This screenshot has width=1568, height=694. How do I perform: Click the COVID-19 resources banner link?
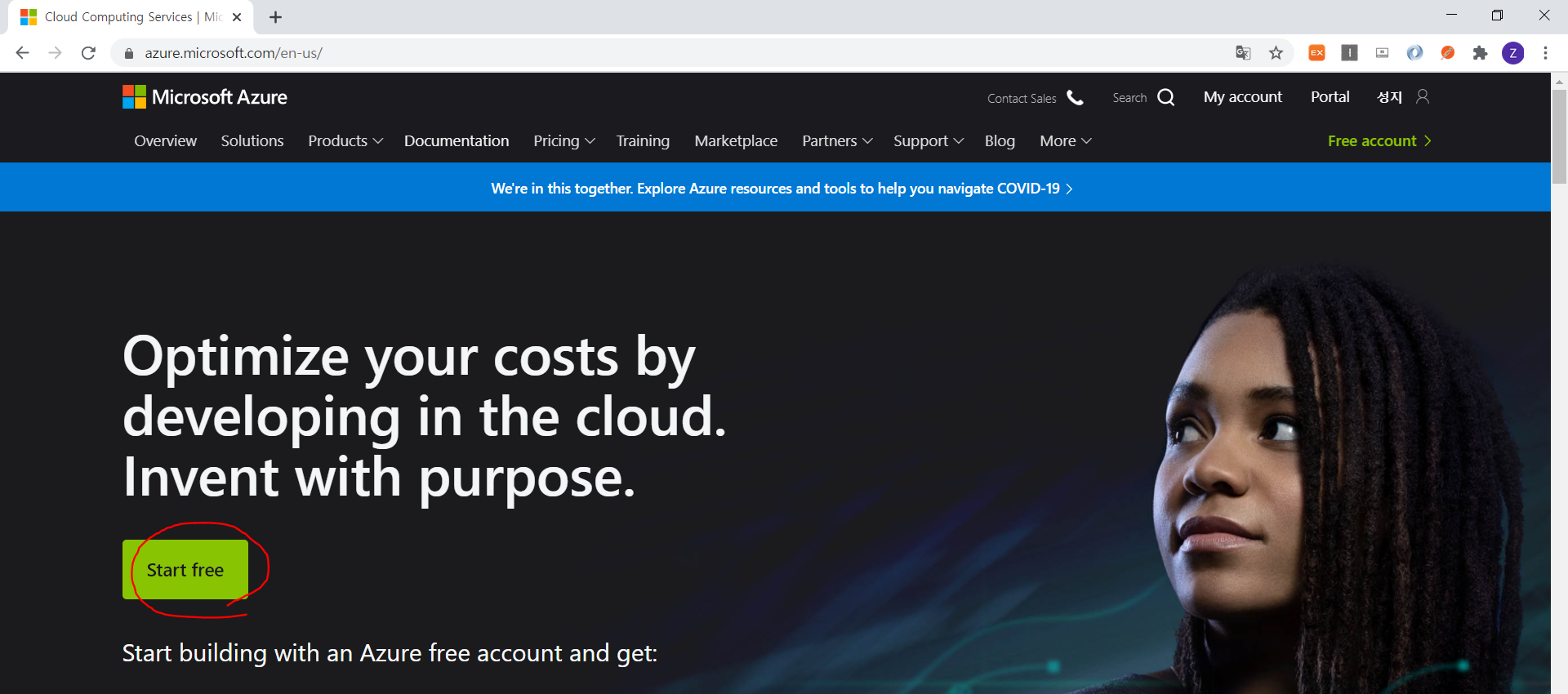point(782,189)
